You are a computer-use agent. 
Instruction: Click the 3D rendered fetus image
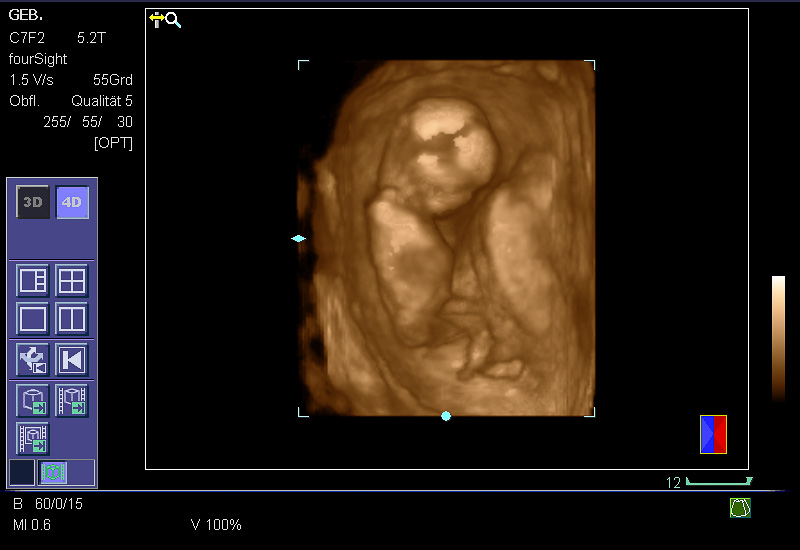[x=446, y=238]
